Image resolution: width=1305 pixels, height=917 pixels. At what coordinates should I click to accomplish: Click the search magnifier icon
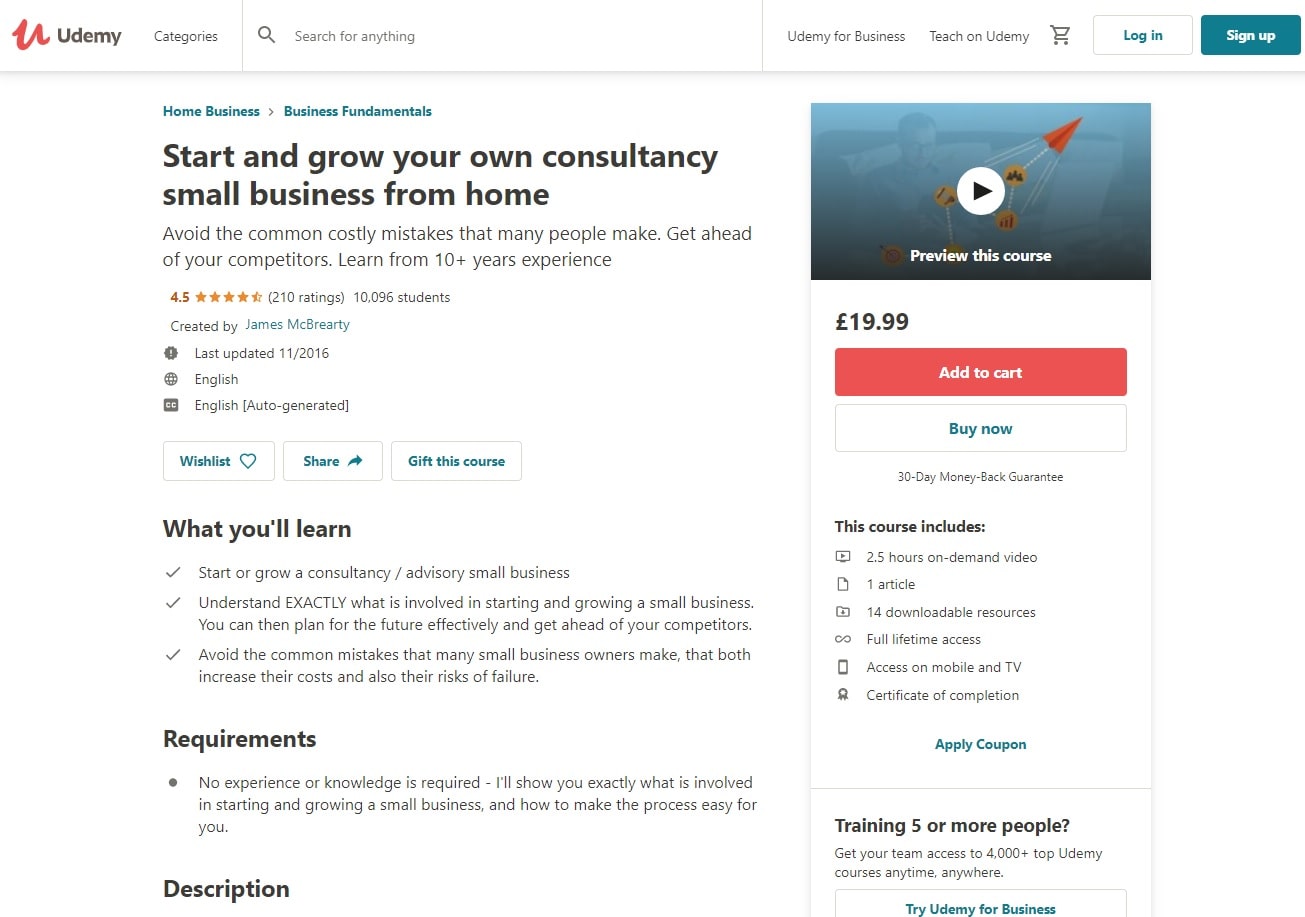point(266,35)
